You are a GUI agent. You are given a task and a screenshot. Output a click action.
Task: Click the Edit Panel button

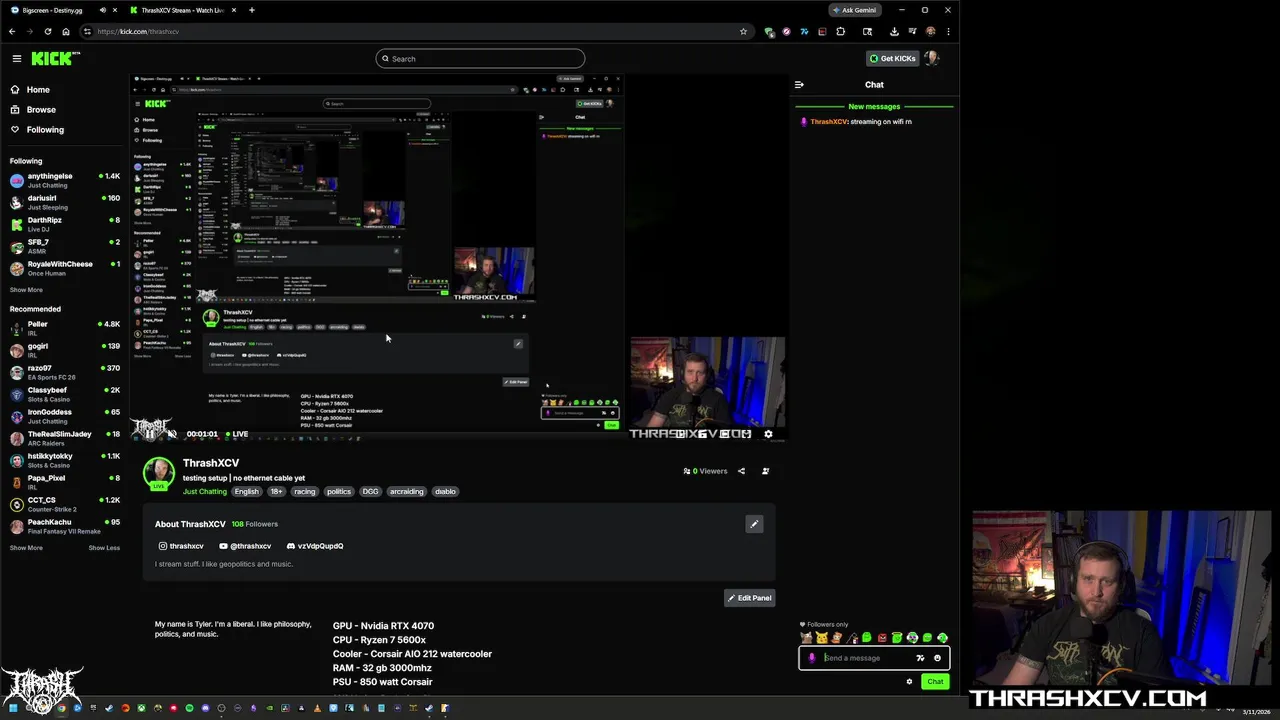point(749,598)
